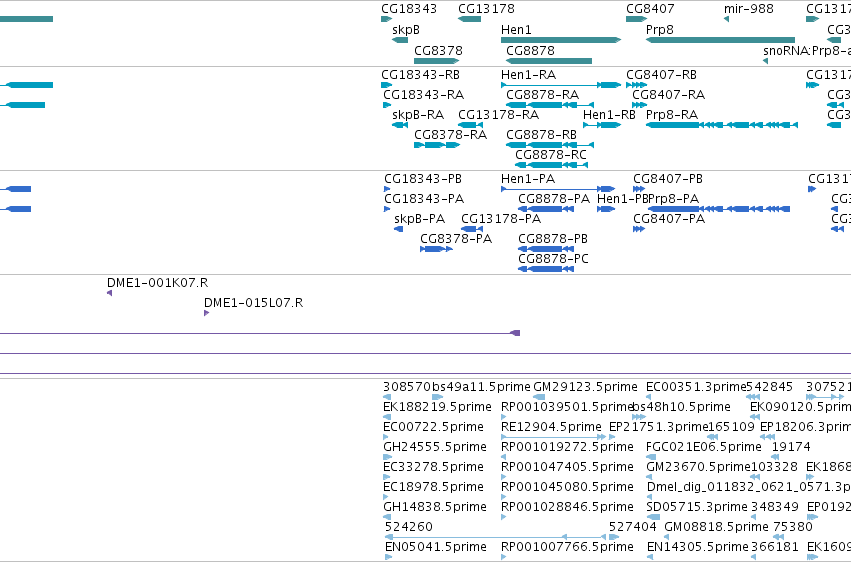Click the EC33278.5prime label

(434, 467)
